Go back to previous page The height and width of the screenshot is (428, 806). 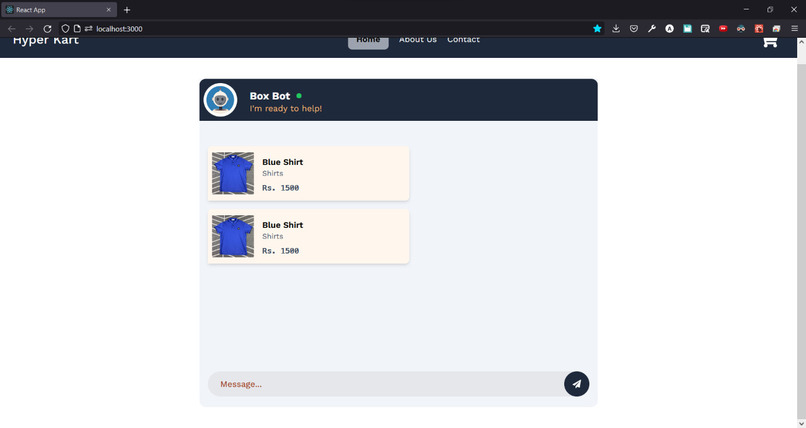(x=11, y=29)
